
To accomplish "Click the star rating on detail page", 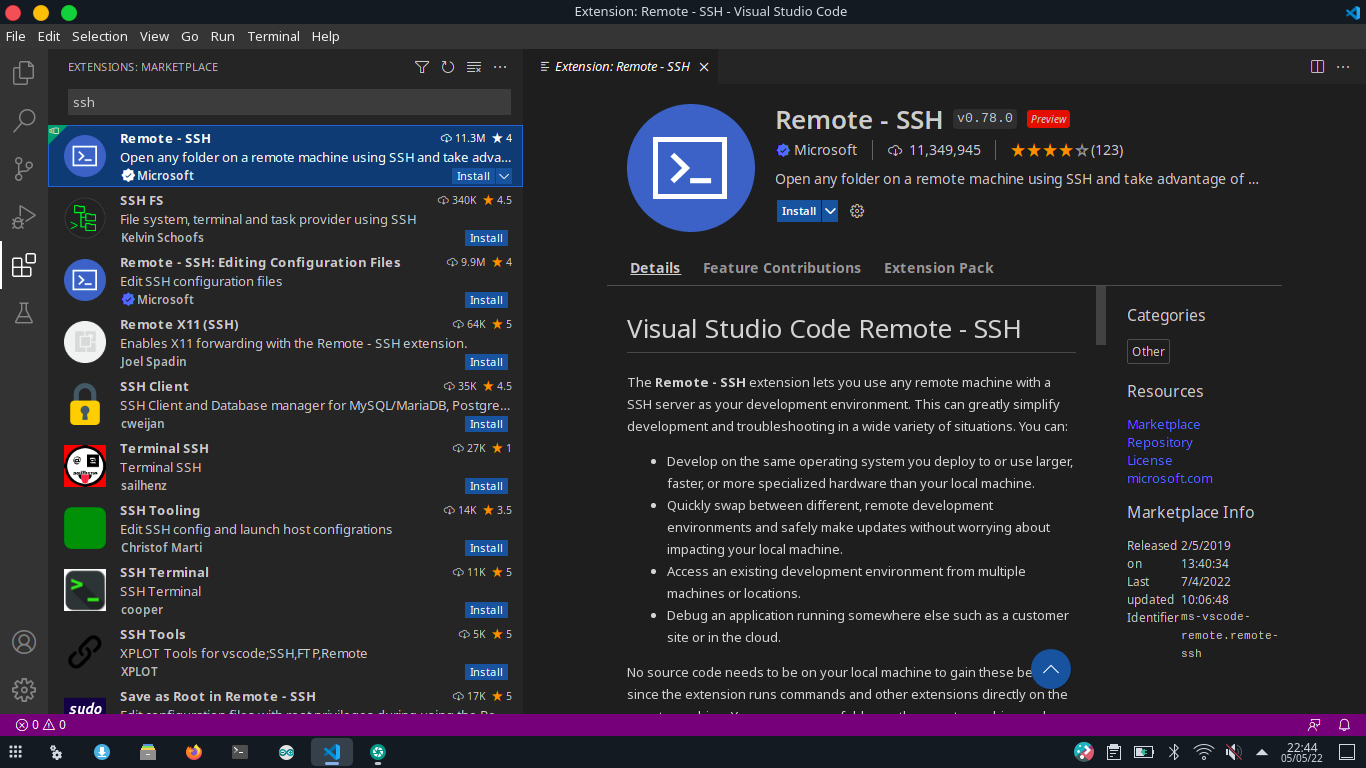I will pos(1067,150).
